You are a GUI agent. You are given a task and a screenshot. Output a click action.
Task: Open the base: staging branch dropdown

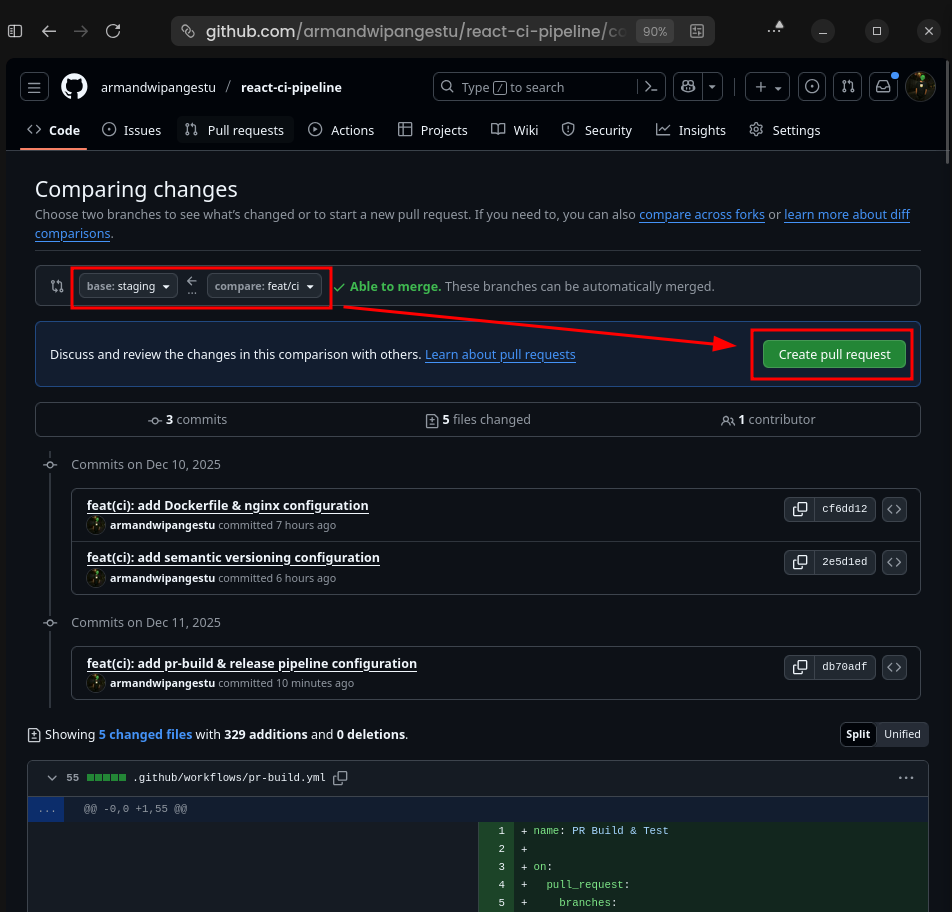(x=128, y=286)
